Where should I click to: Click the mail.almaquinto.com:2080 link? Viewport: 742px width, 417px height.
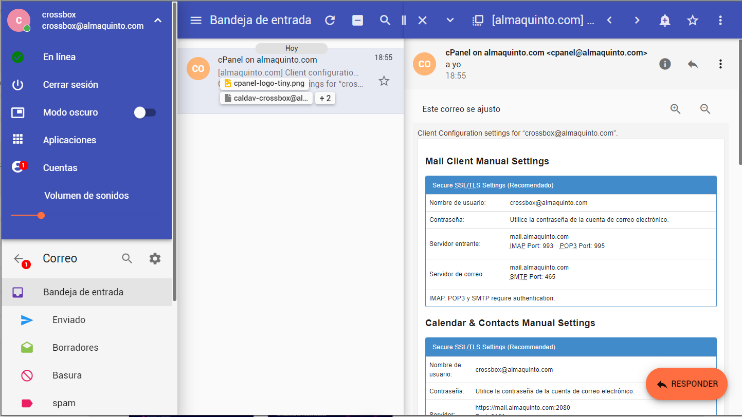[x=522, y=408]
